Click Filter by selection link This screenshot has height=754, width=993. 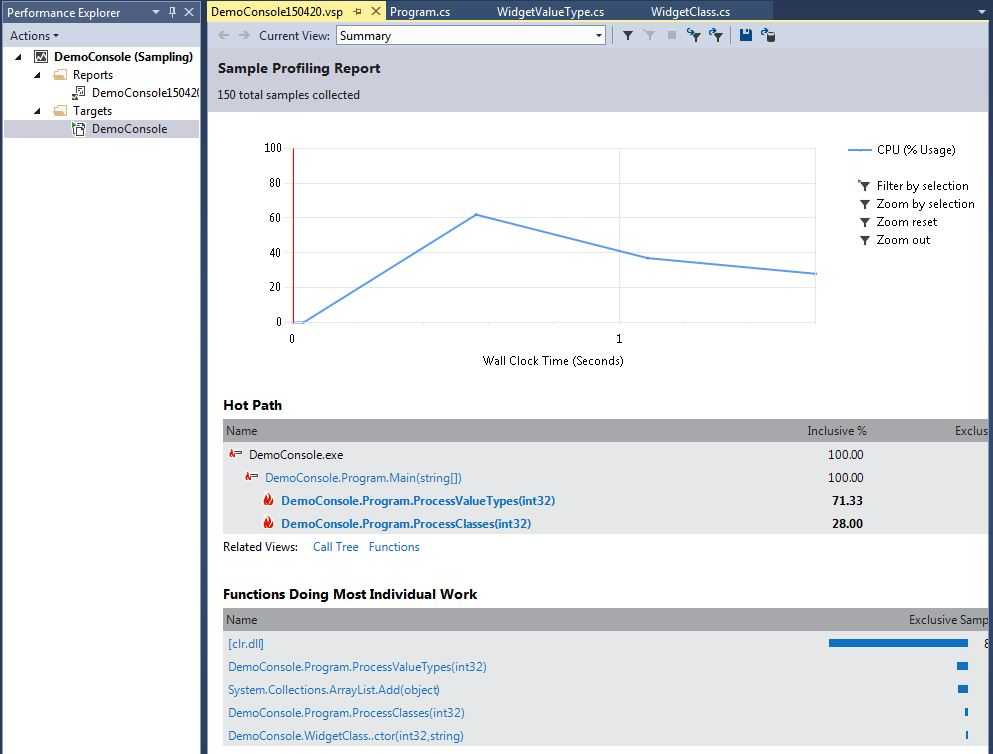click(922, 186)
